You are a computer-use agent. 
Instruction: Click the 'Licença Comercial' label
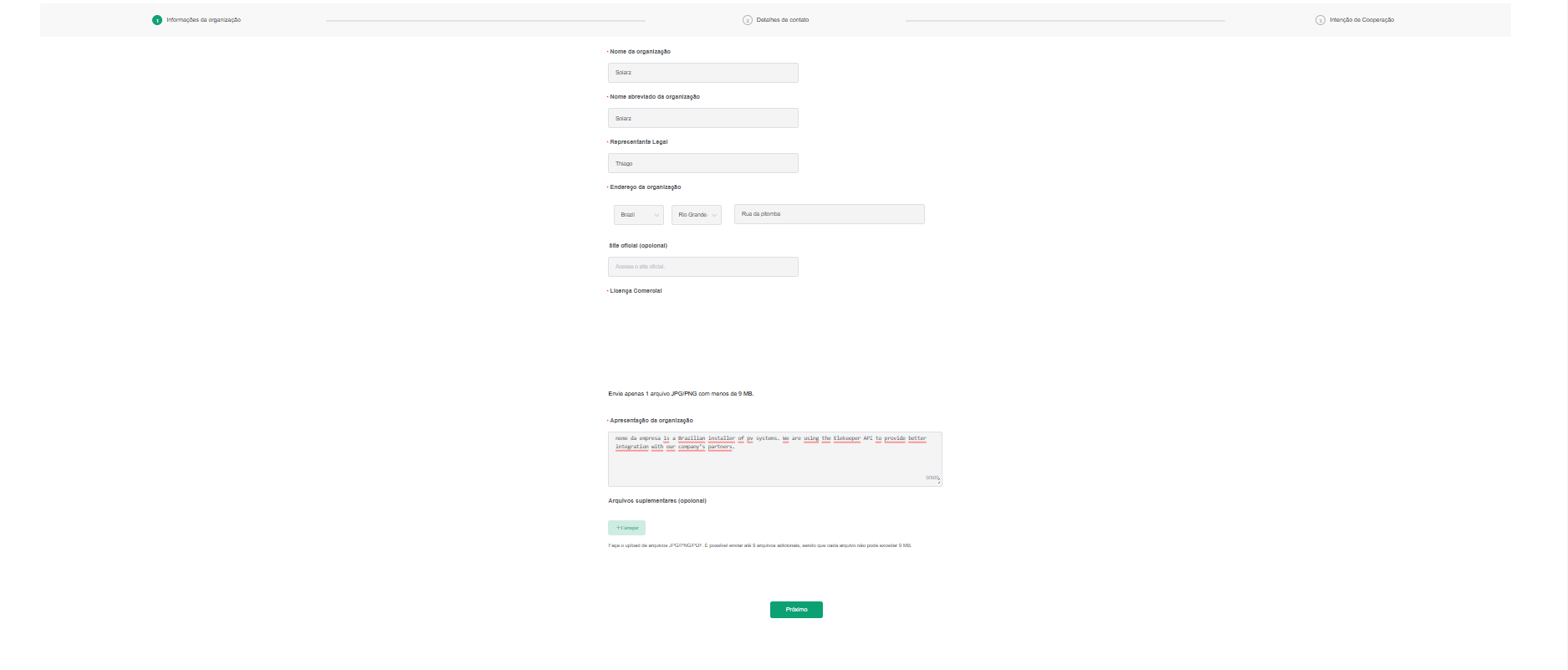636,291
